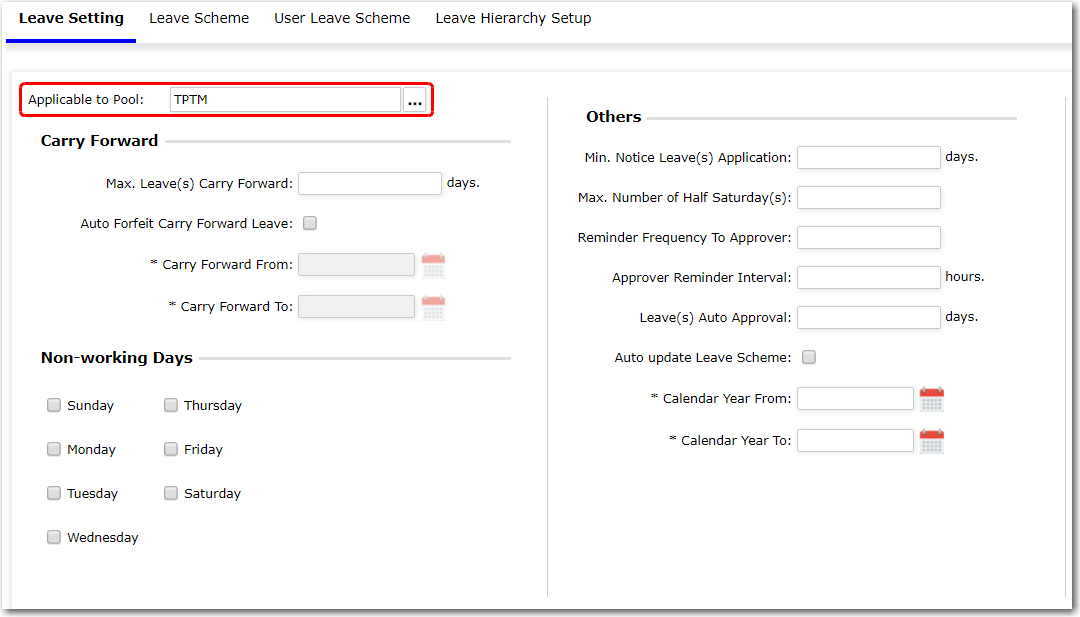Mark Sunday as a non-working day
Image resolution: width=1080 pixels, height=617 pixels.
pyautogui.click(x=54, y=405)
